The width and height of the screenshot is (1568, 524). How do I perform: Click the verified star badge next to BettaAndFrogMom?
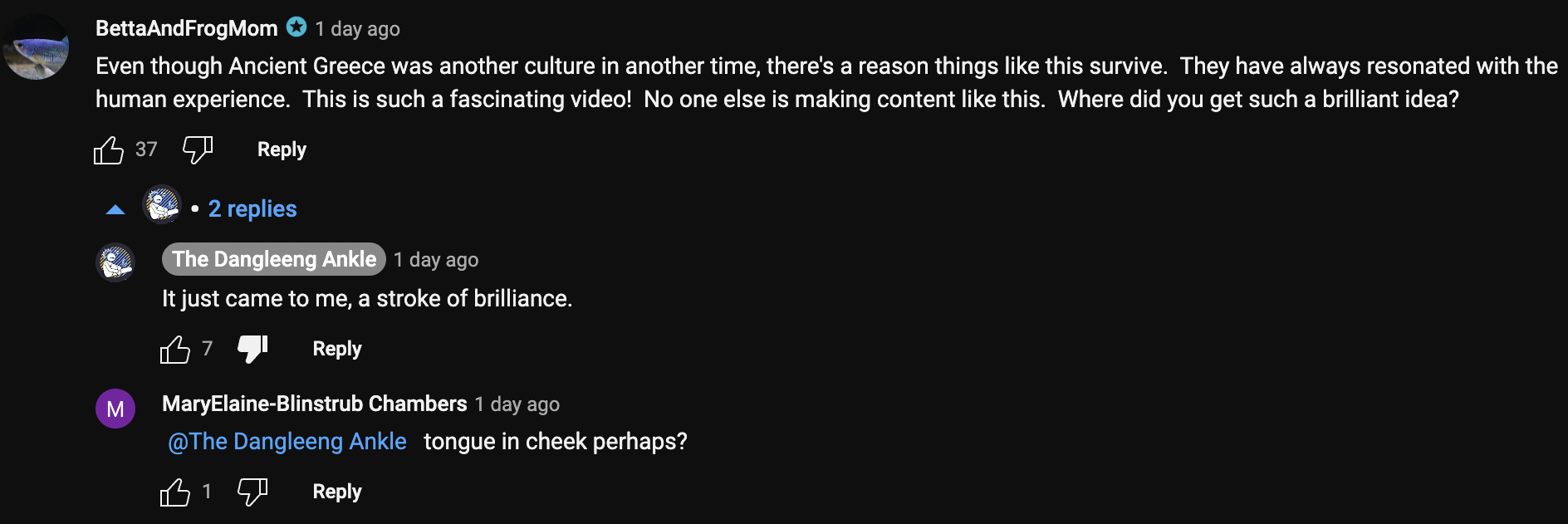click(x=296, y=27)
